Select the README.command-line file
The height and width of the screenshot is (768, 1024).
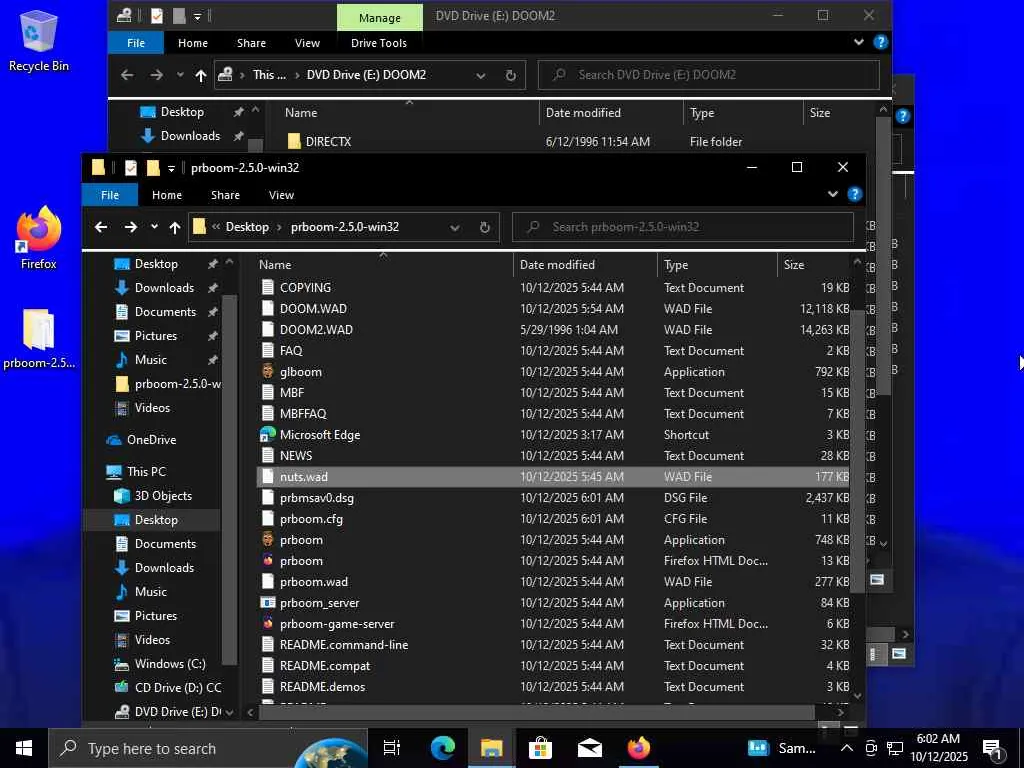click(x=552, y=645)
